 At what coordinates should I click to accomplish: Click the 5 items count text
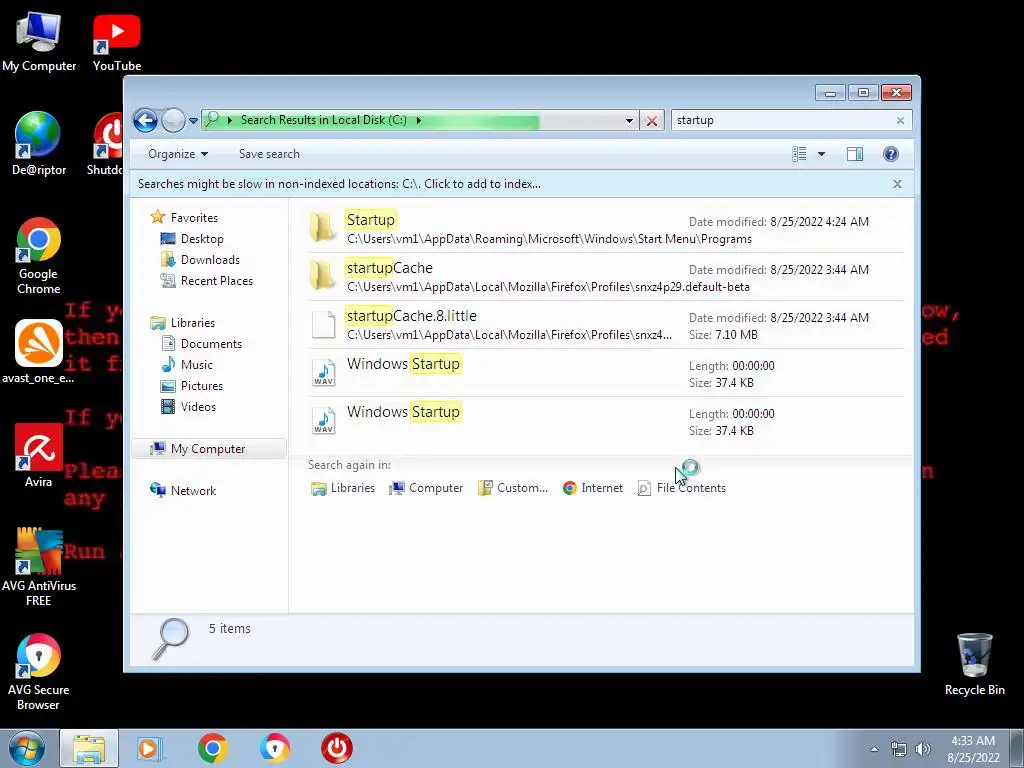click(x=229, y=628)
